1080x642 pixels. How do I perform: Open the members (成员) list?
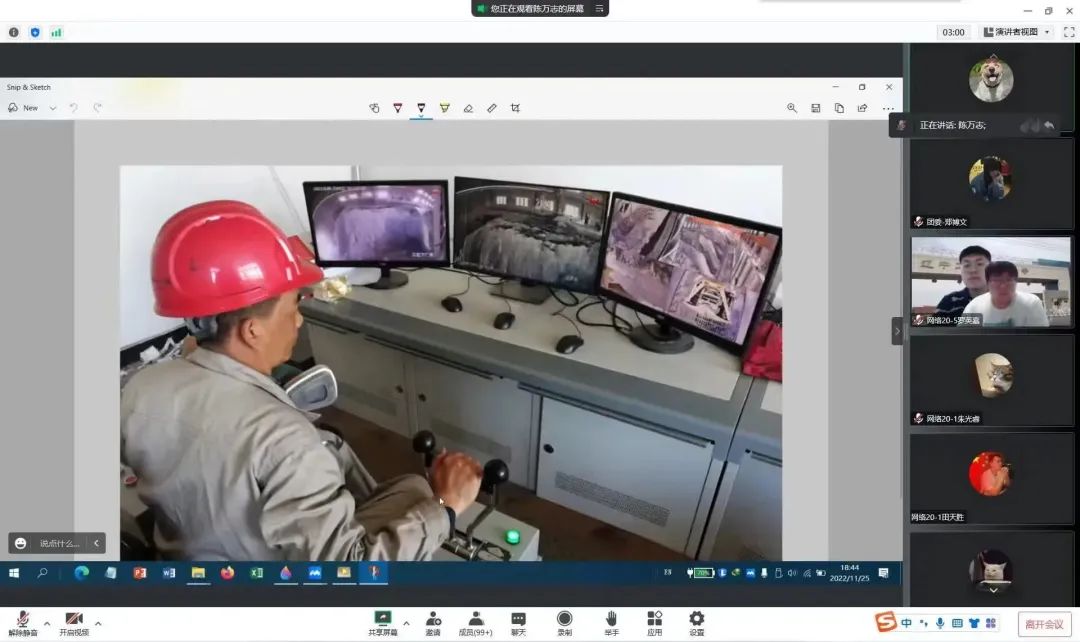coord(476,621)
